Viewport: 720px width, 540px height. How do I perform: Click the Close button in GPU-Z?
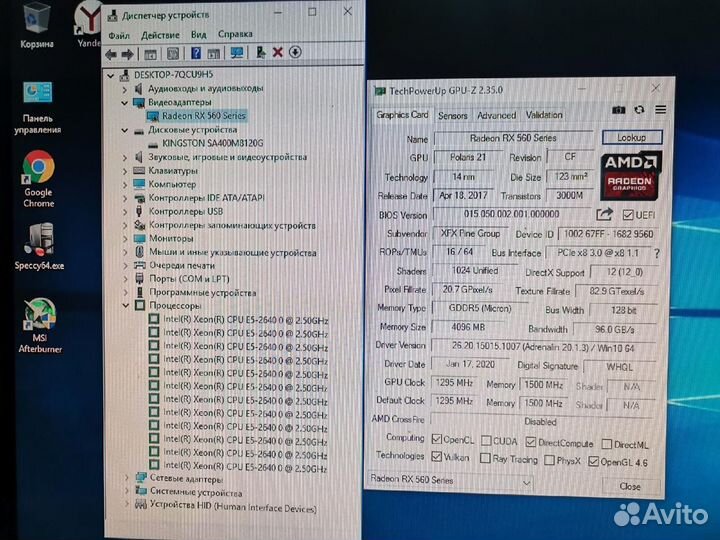pos(630,486)
